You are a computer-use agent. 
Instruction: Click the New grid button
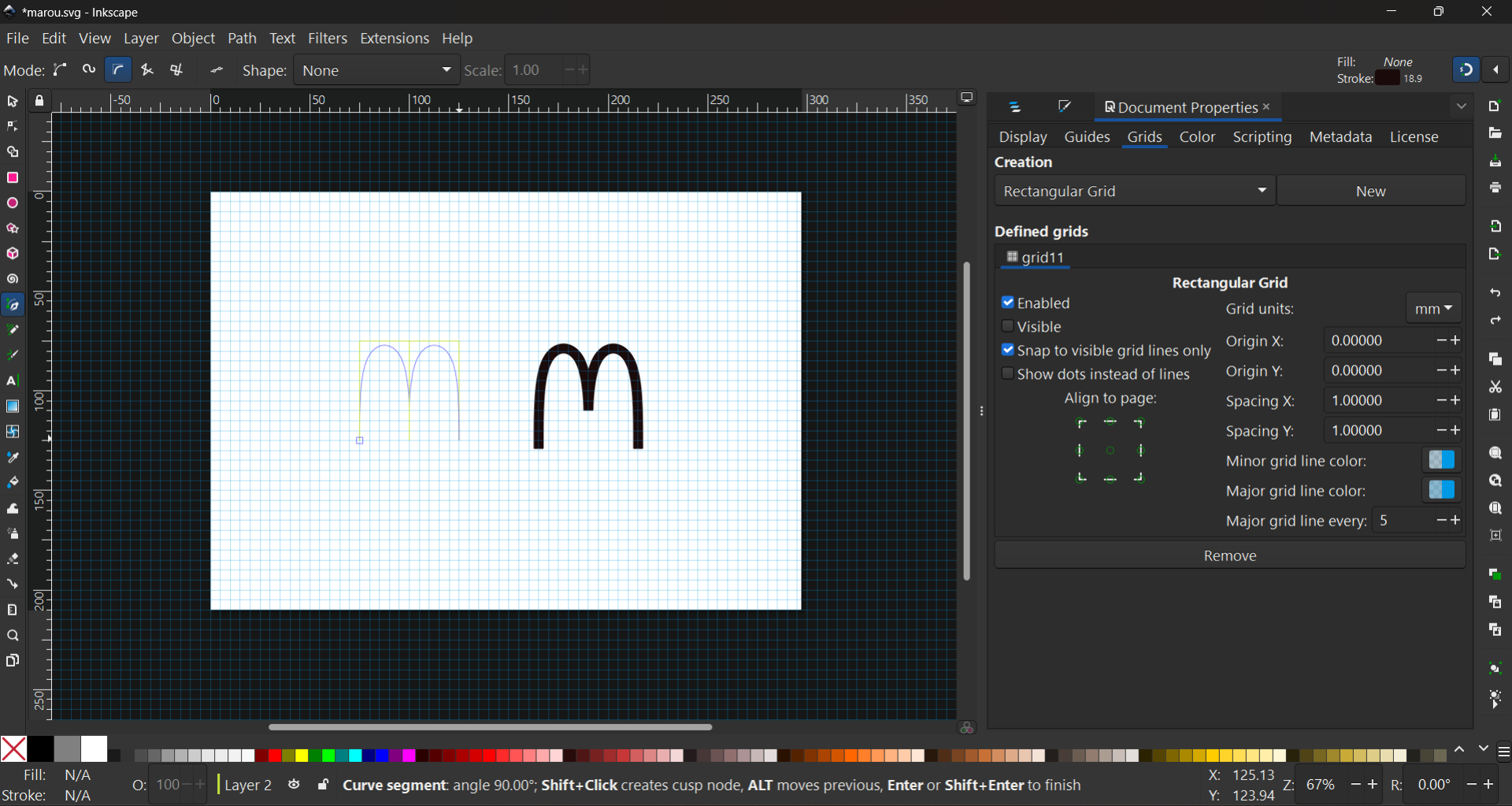tap(1370, 191)
